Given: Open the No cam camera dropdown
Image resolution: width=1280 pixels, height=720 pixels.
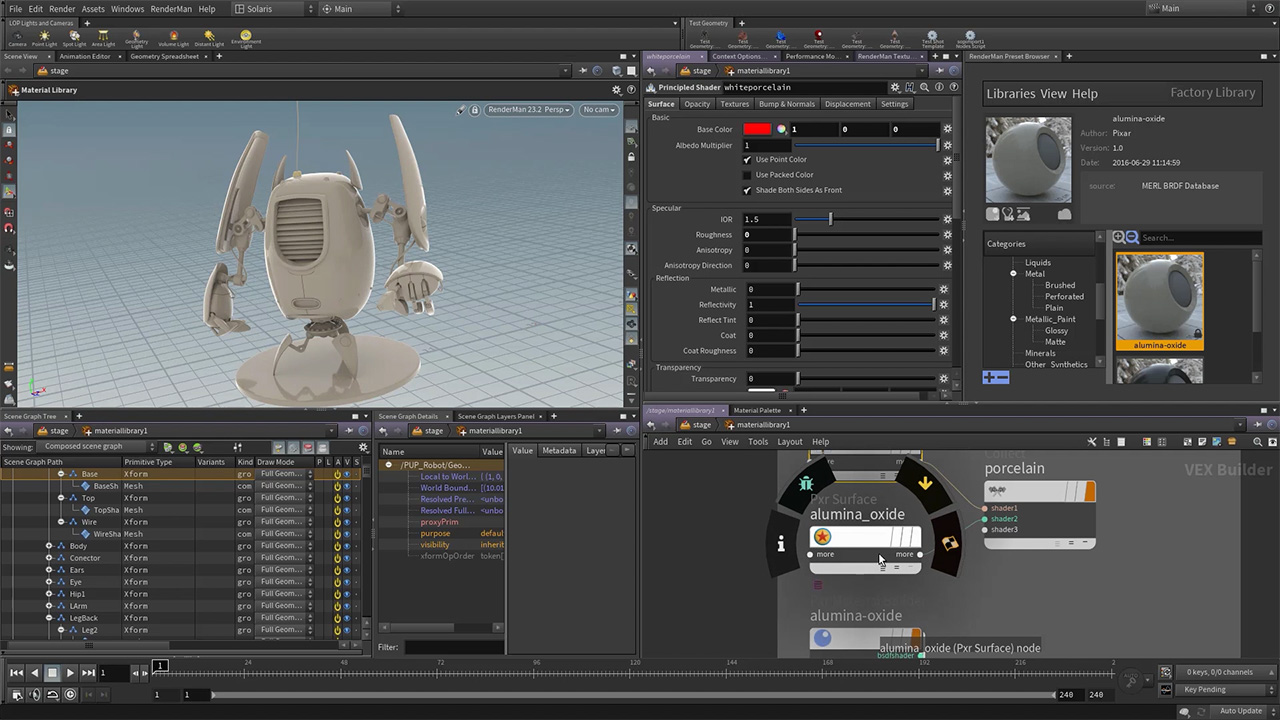Looking at the screenshot, I should tap(599, 109).
